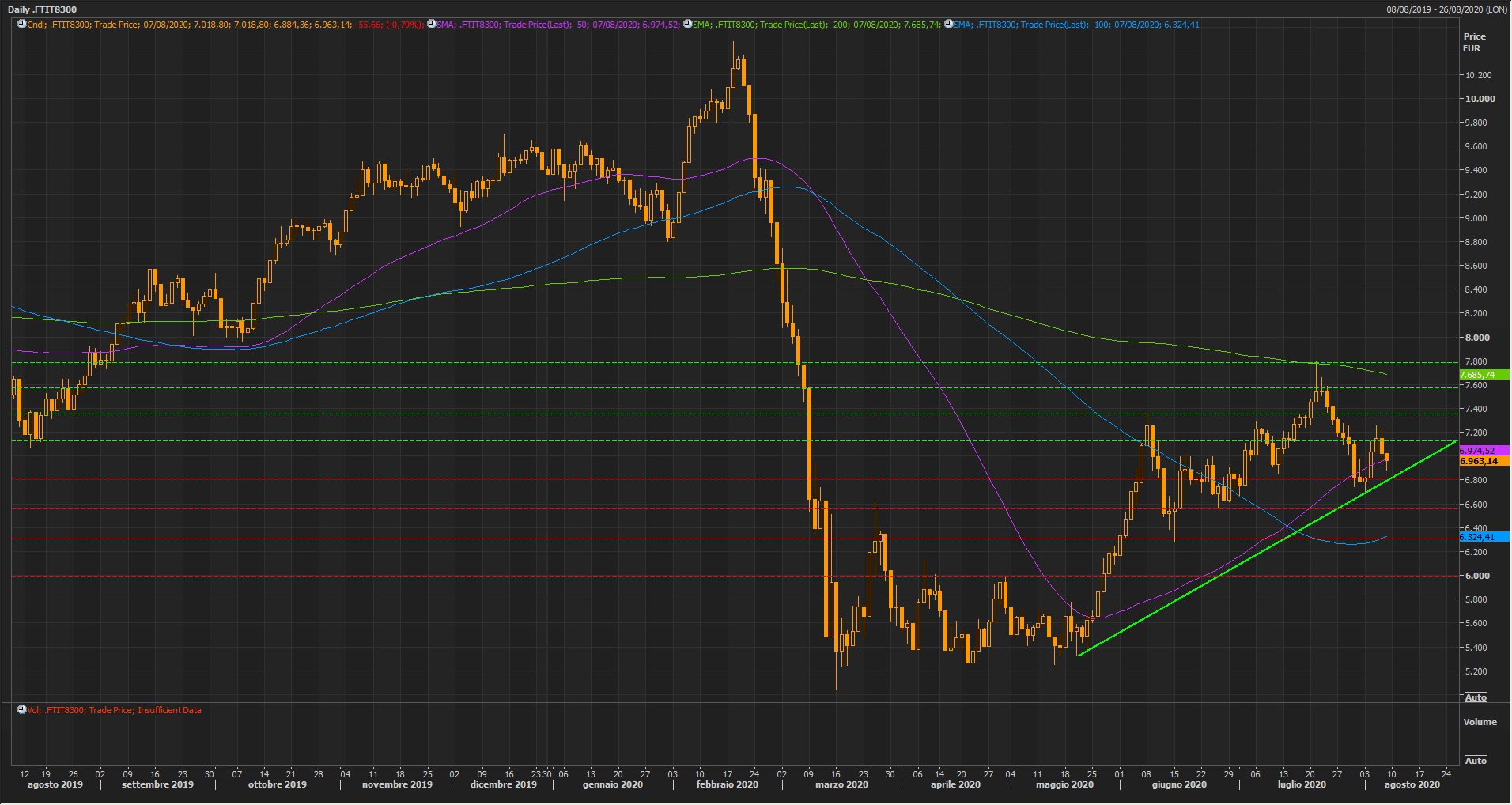Click the clock icon before green SMA 200
1512x805 pixels.
point(687,25)
